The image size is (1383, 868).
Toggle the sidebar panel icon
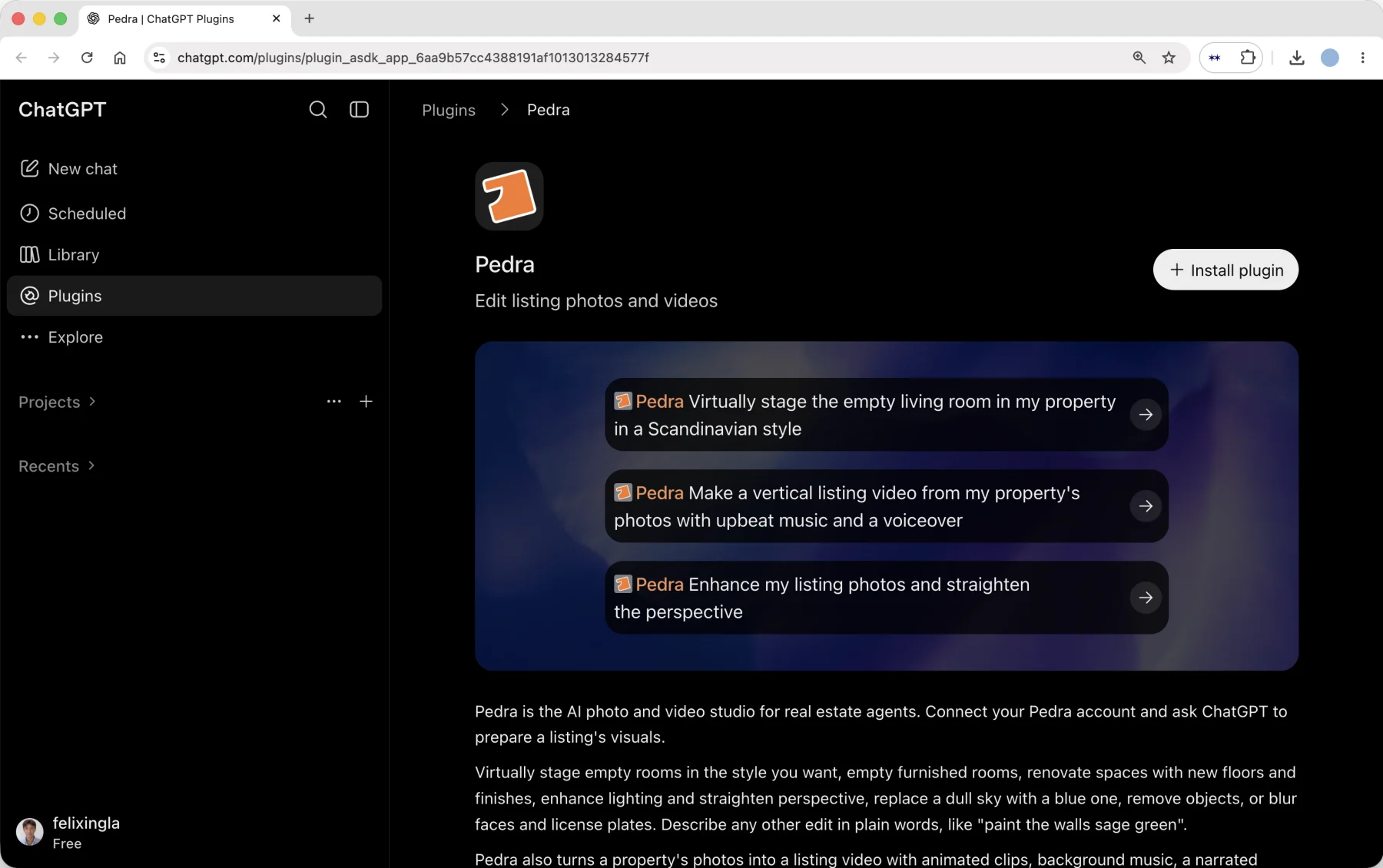pos(359,110)
